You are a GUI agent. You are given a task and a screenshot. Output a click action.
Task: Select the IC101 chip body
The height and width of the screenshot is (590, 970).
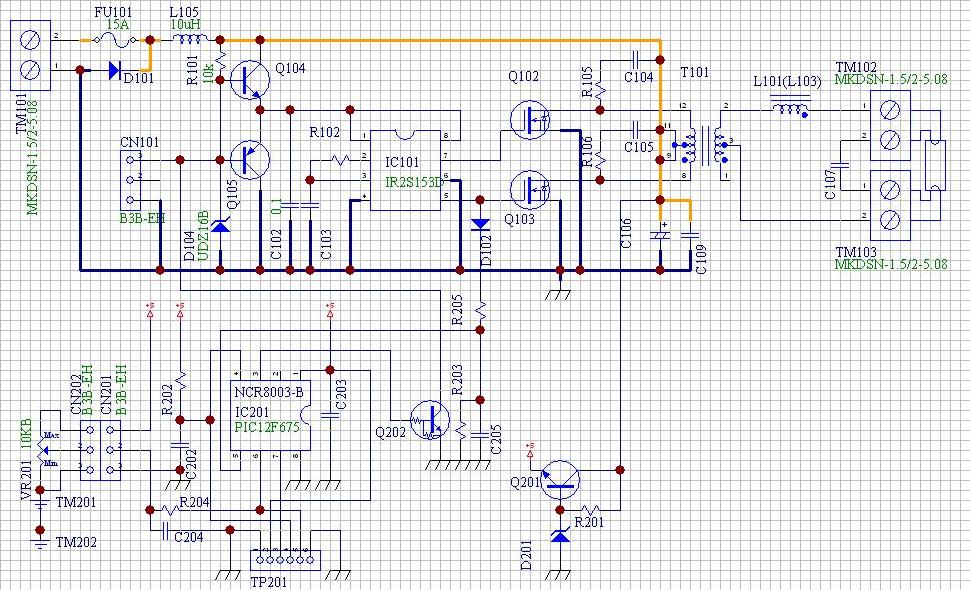click(405, 170)
